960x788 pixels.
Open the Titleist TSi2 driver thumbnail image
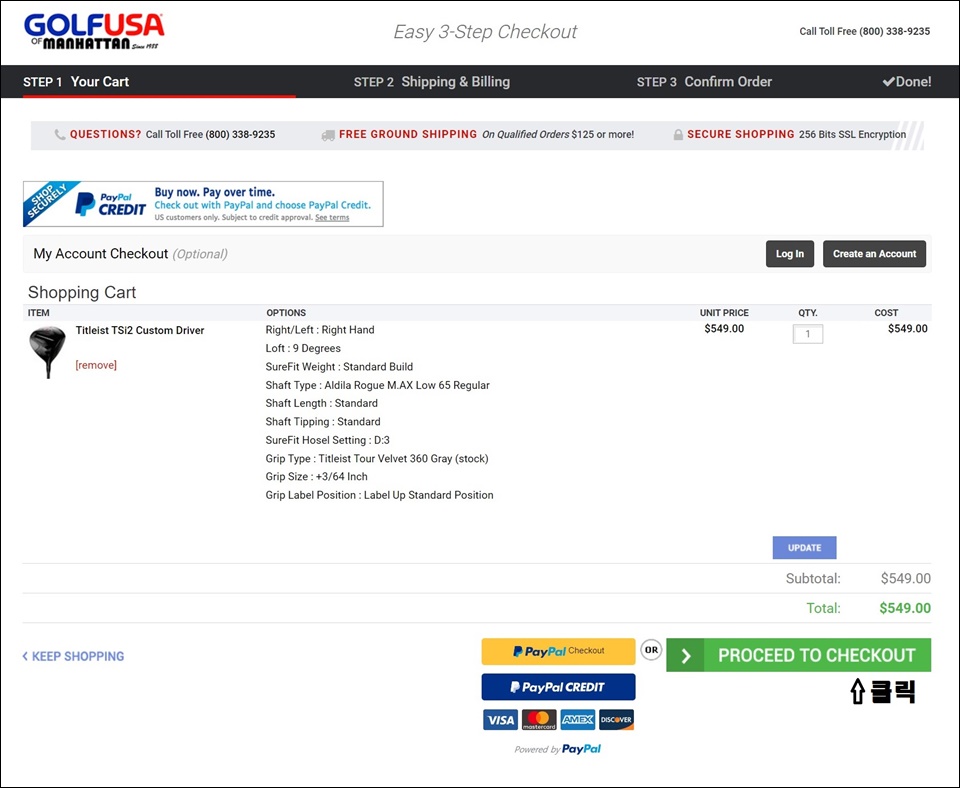tap(47, 352)
